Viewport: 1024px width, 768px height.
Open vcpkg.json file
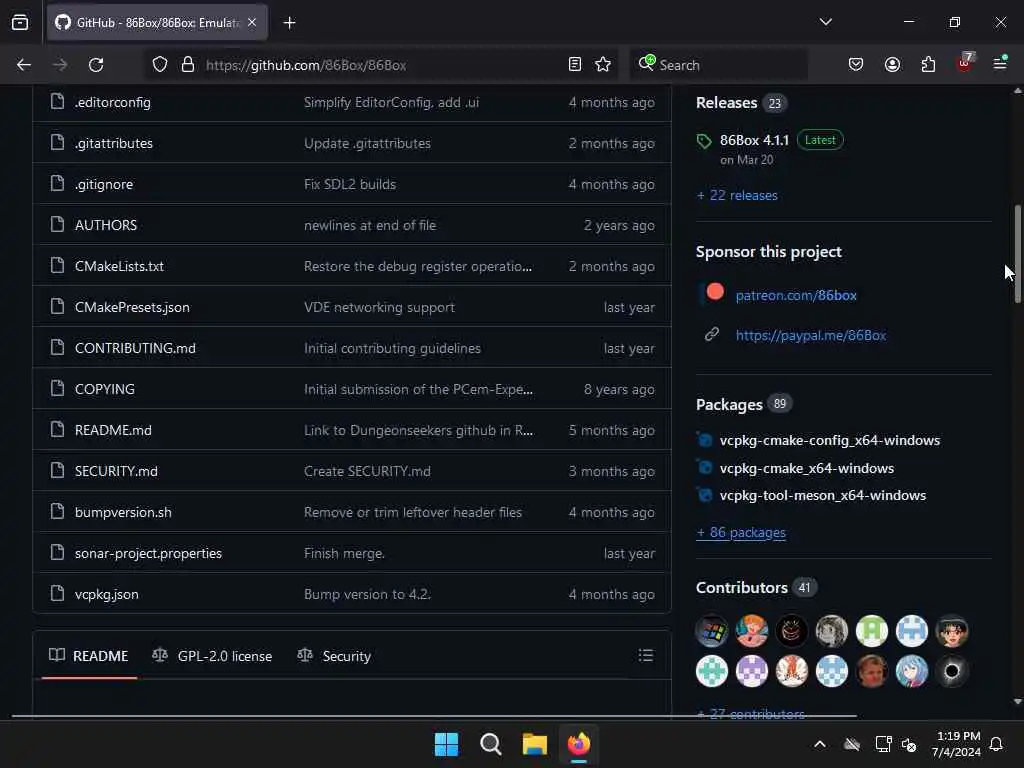click(106, 594)
